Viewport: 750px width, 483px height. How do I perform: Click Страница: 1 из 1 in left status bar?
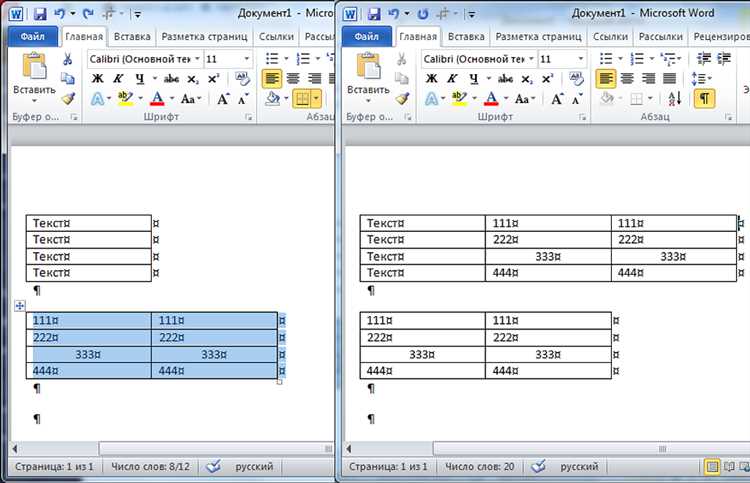(54, 466)
